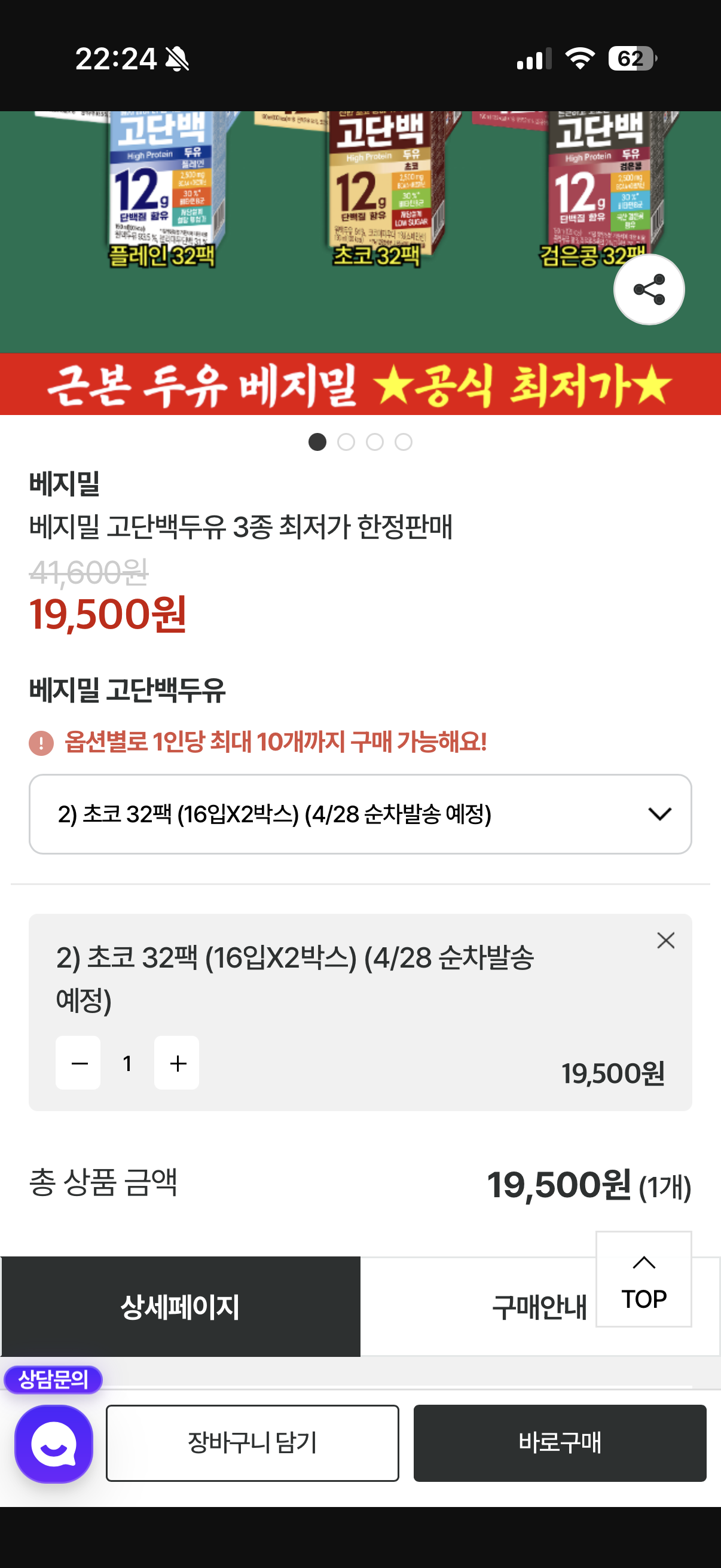Tap the share icon on product image
Screen dimensions: 721x1568
pos(649,289)
